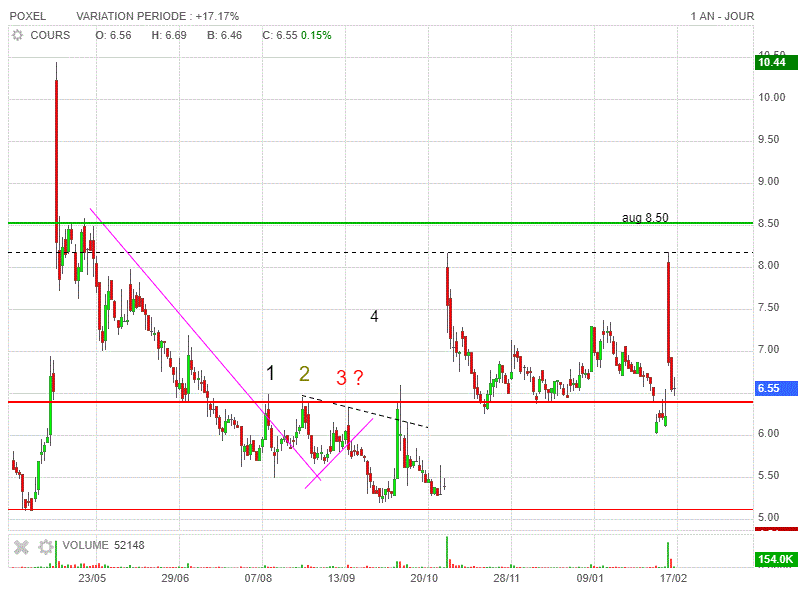
Task: Click the green 10.44 price tag
Action: point(776,63)
